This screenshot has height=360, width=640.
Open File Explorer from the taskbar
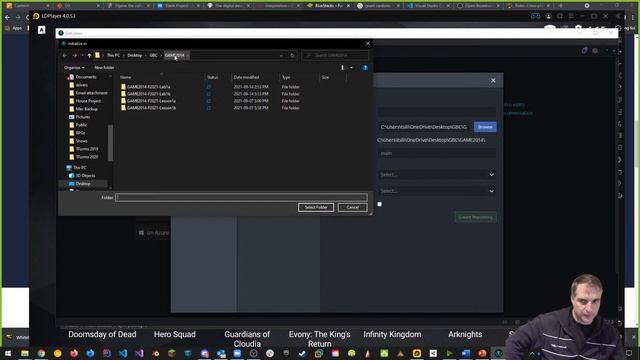[24, 353]
